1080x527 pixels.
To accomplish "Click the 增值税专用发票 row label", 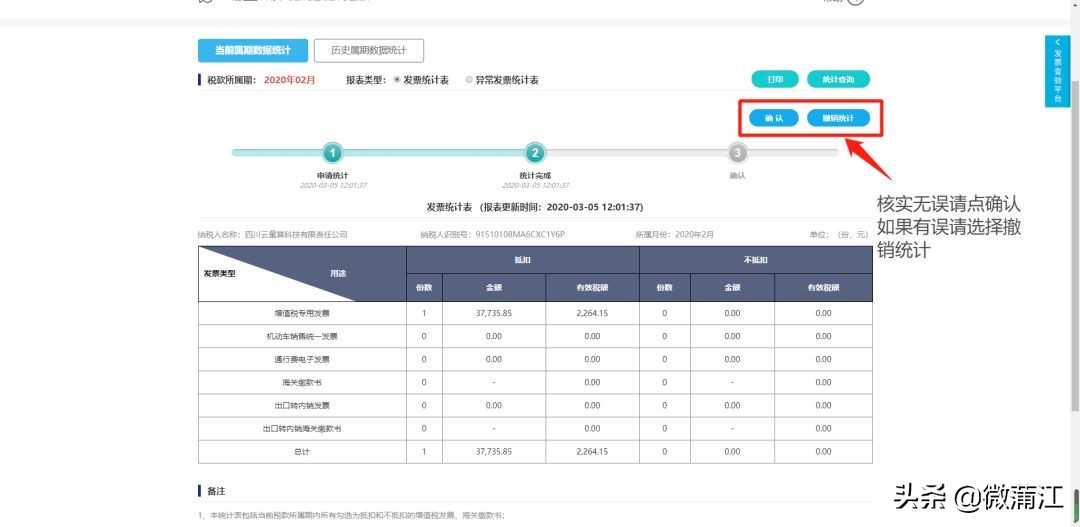I will [x=302, y=313].
